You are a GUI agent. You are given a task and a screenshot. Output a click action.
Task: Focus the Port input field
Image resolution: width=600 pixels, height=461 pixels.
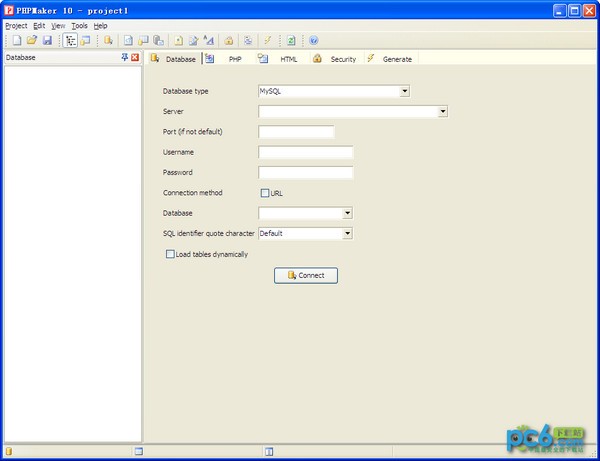pyautogui.click(x=297, y=132)
